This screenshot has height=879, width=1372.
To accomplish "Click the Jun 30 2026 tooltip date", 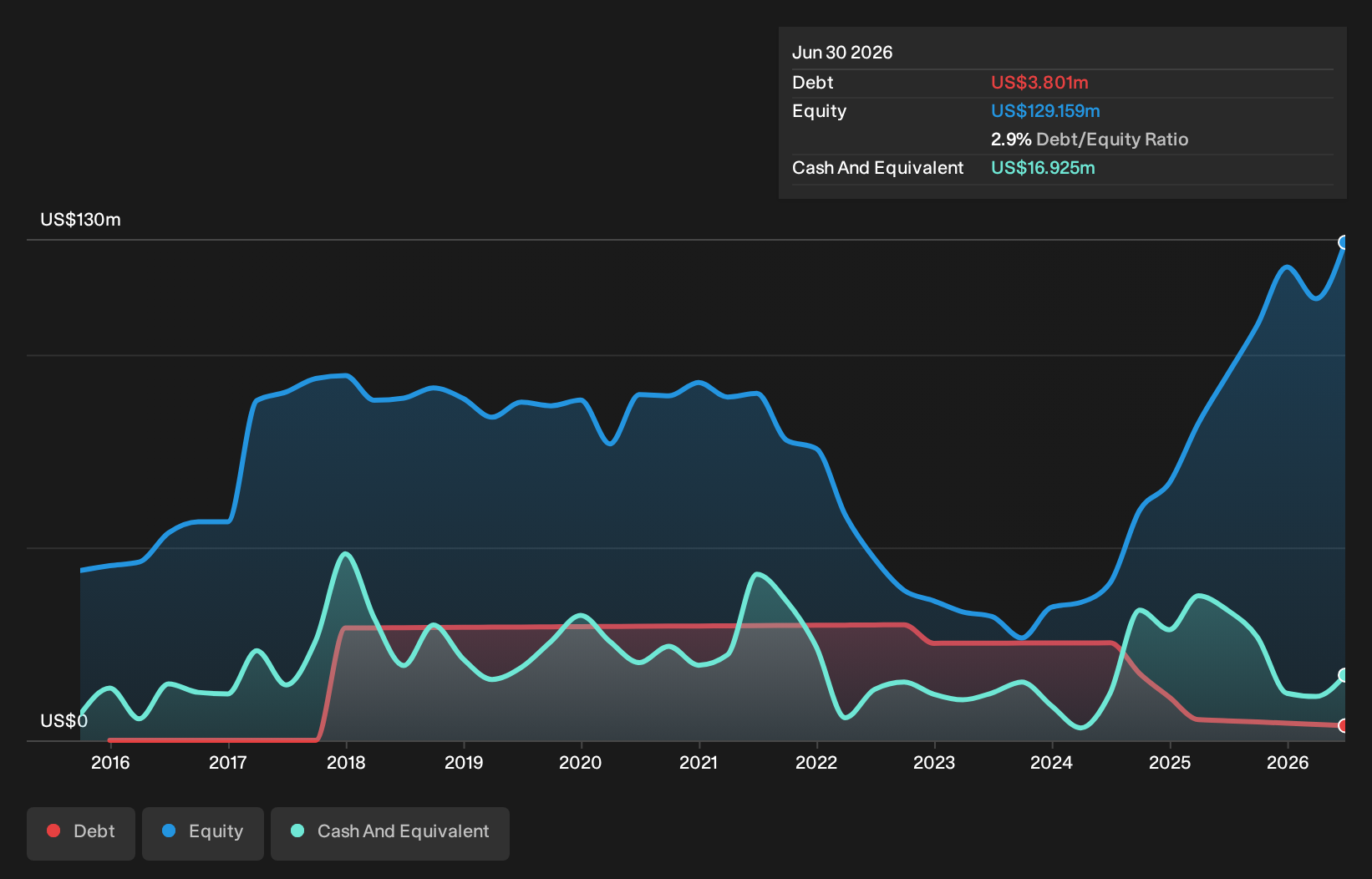I will (842, 53).
